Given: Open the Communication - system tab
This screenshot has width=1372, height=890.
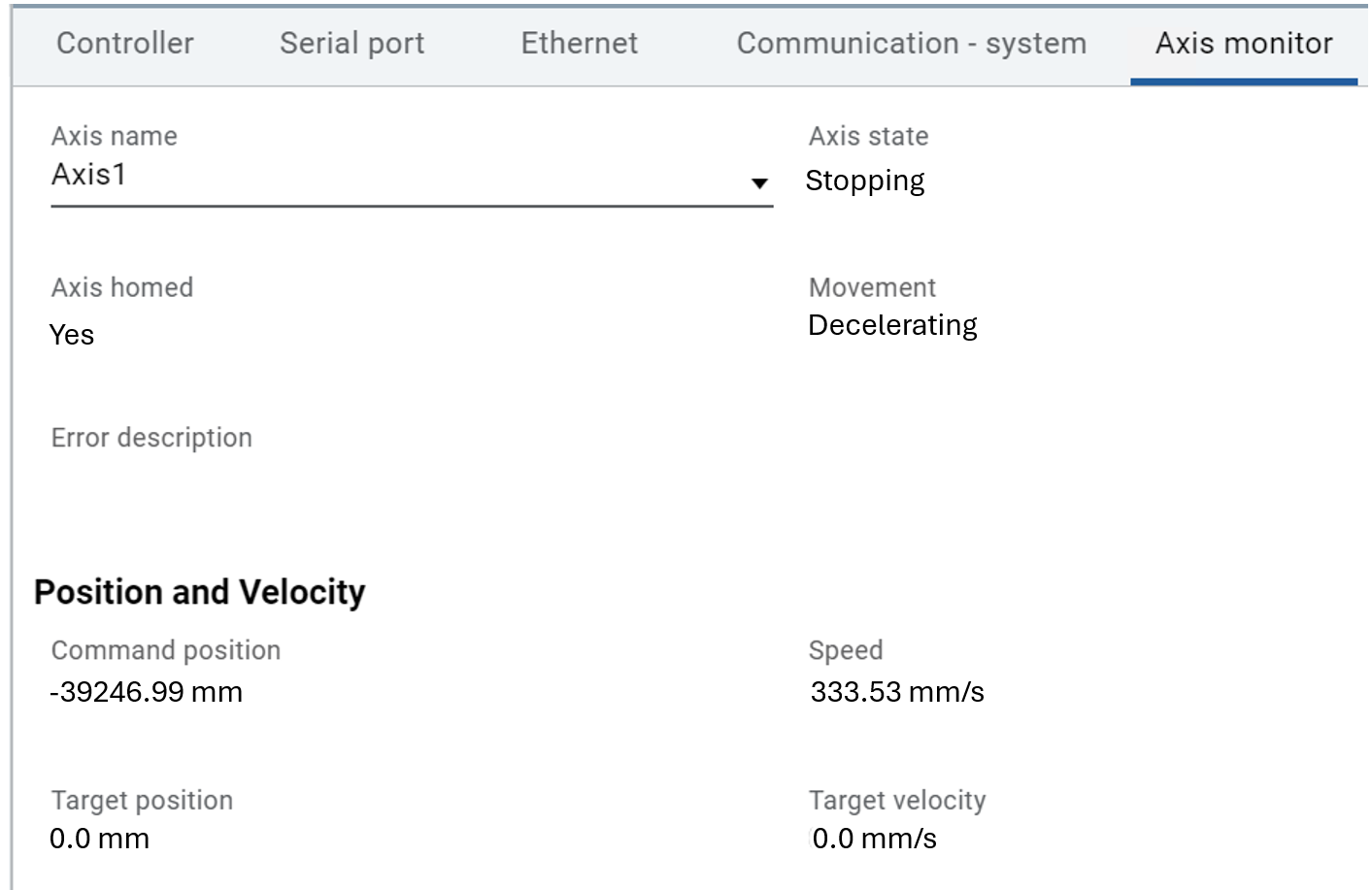Looking at the screenshot, I should point(911,44).
